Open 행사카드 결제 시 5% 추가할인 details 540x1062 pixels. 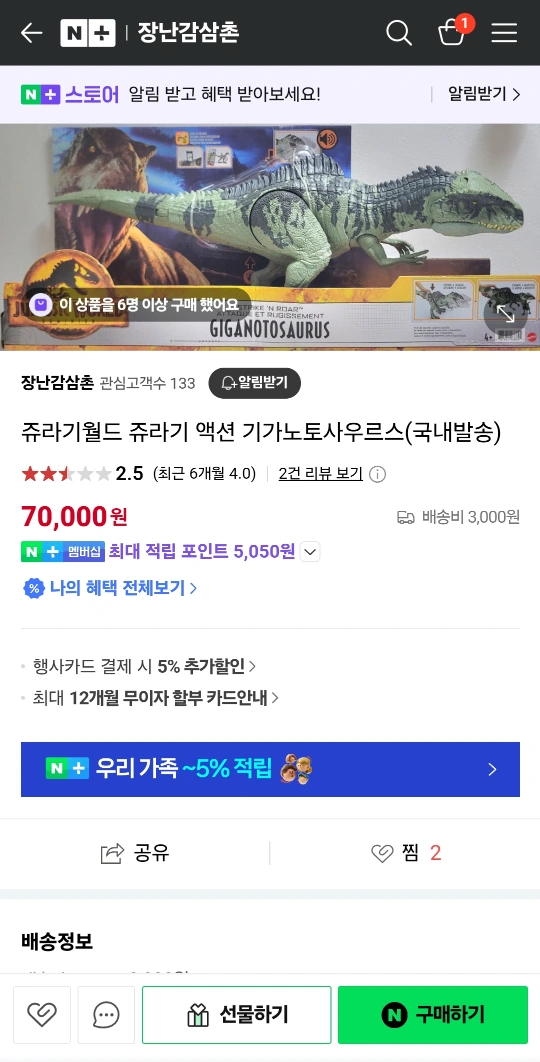click(144, 666)
